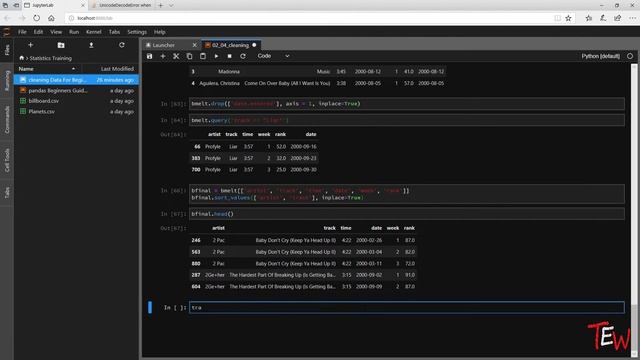Open billboard.csv in file browser

coord(76,101)
